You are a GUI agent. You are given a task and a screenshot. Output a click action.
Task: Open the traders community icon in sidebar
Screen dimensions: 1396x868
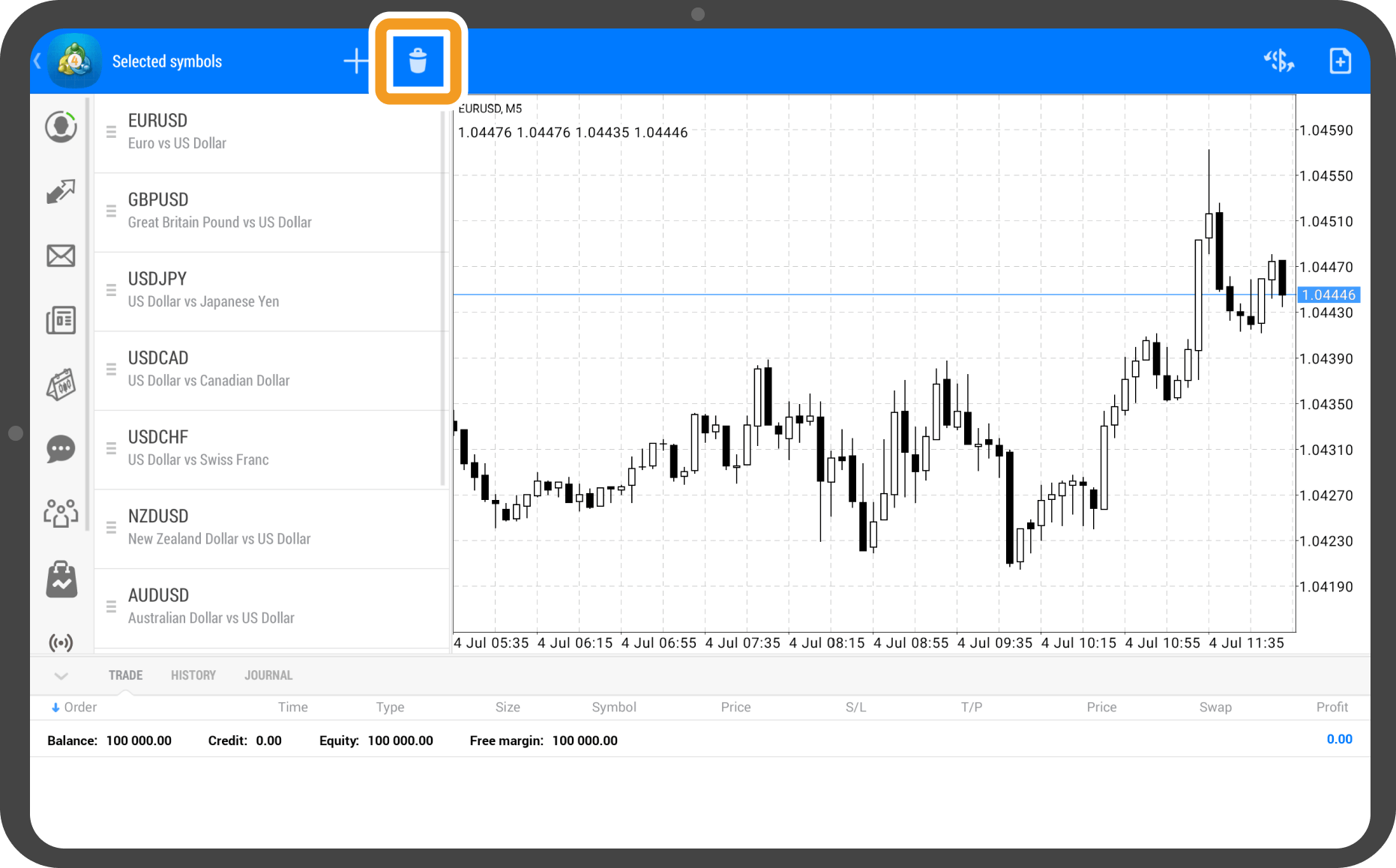tap(61, 513)
